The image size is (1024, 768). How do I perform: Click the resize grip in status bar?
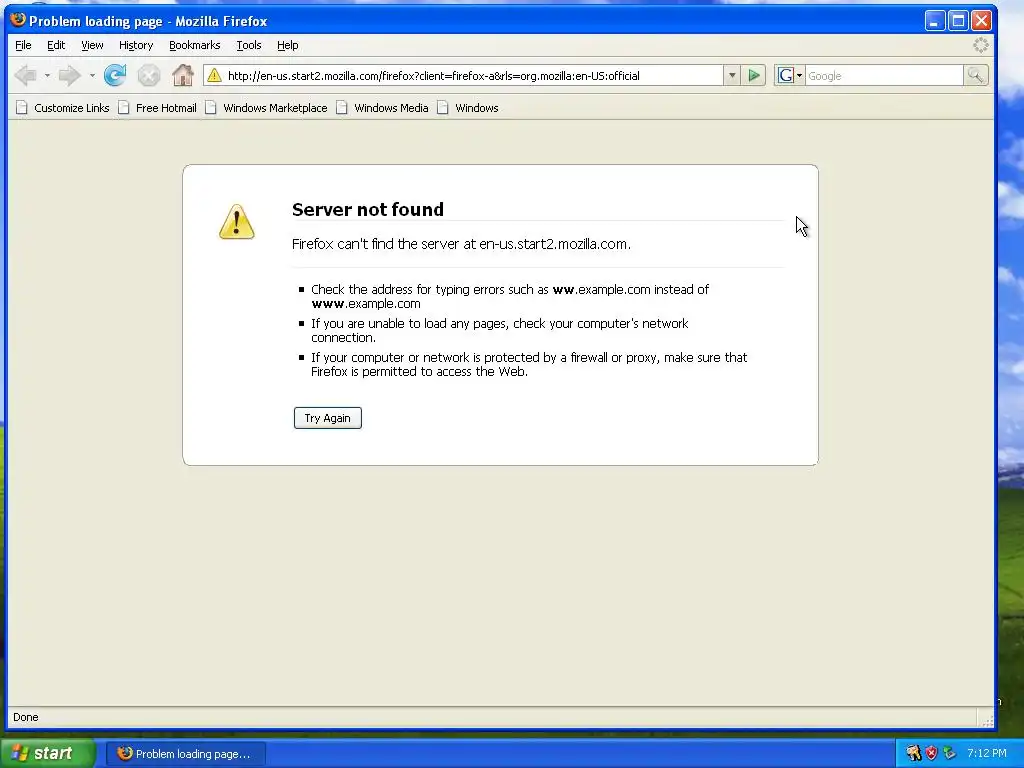pos(987,720)
